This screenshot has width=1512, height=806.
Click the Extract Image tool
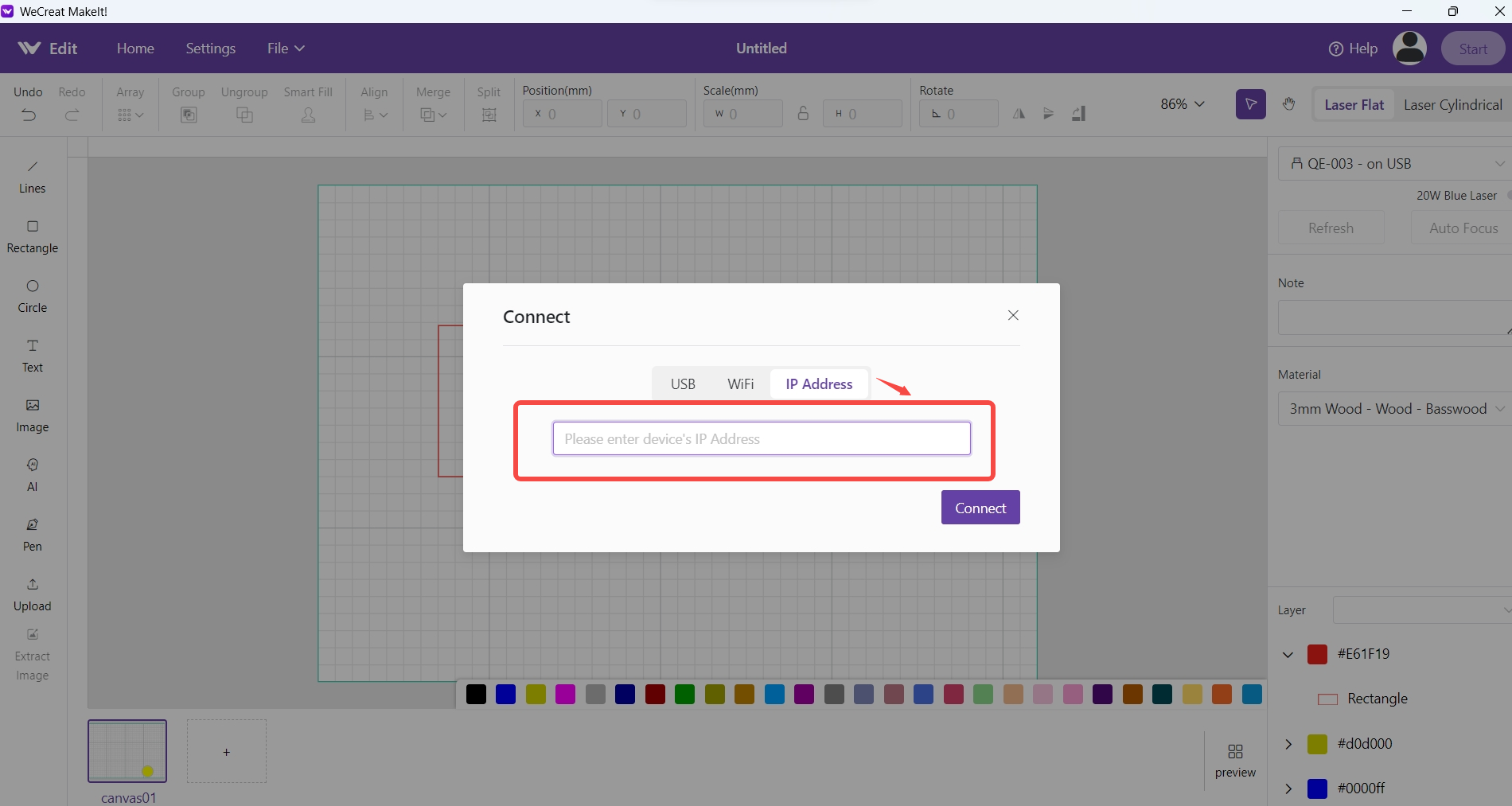33,655
